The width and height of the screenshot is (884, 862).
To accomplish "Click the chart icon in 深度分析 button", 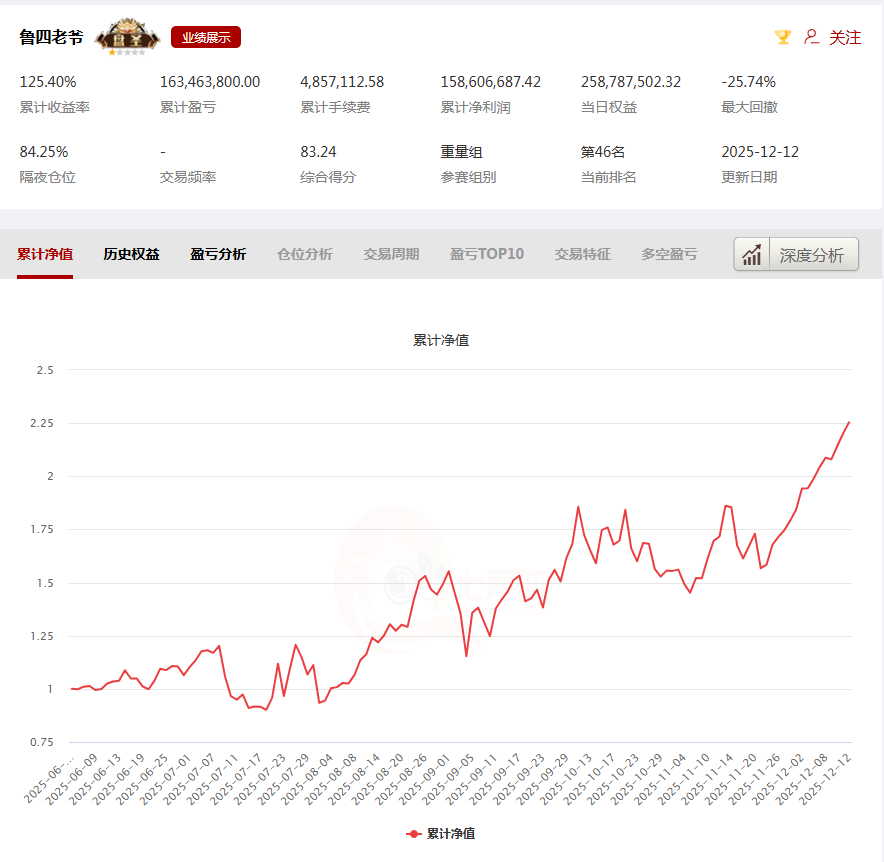I will point(751,255).
